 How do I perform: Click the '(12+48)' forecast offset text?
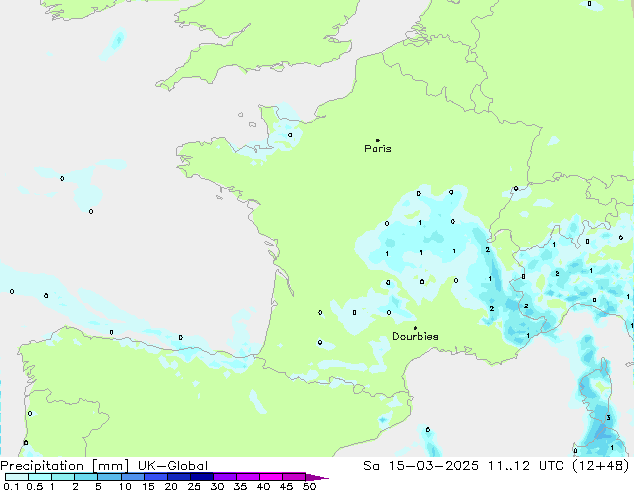pyautogui.click(x=602, y=466)
